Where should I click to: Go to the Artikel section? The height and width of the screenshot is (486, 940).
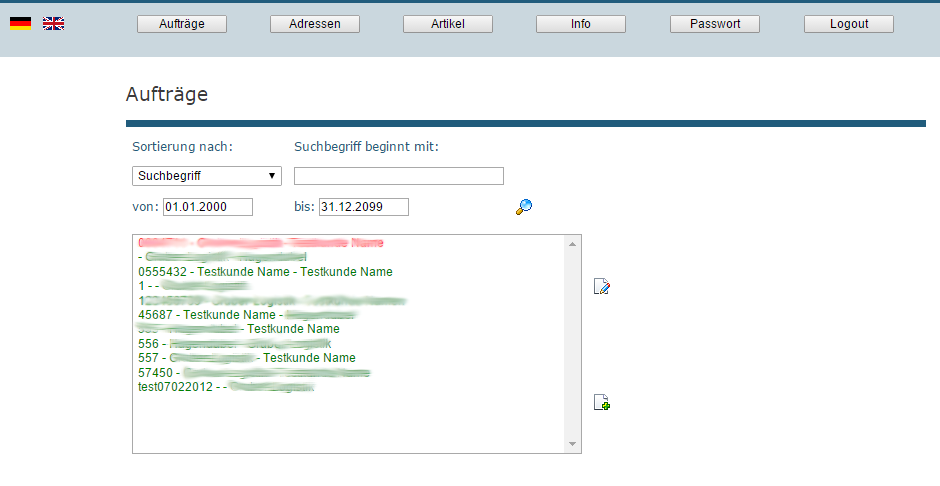[x=448, y=24]
